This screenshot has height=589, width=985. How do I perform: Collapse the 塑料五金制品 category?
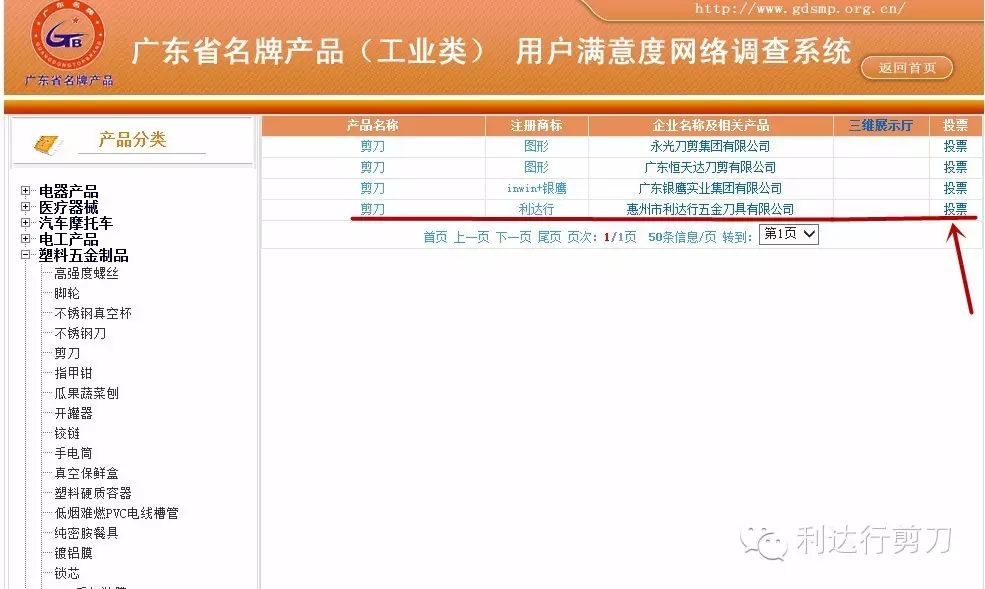25,254
